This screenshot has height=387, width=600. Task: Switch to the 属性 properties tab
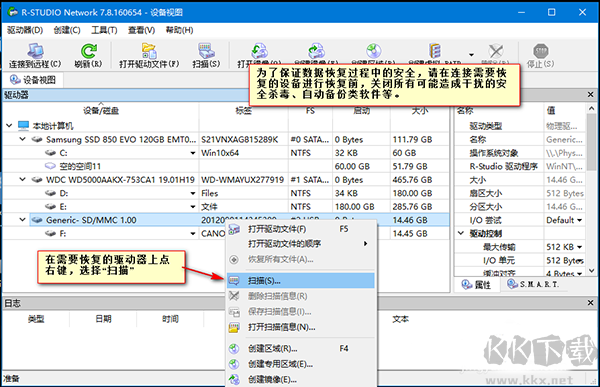coord(476,285)
